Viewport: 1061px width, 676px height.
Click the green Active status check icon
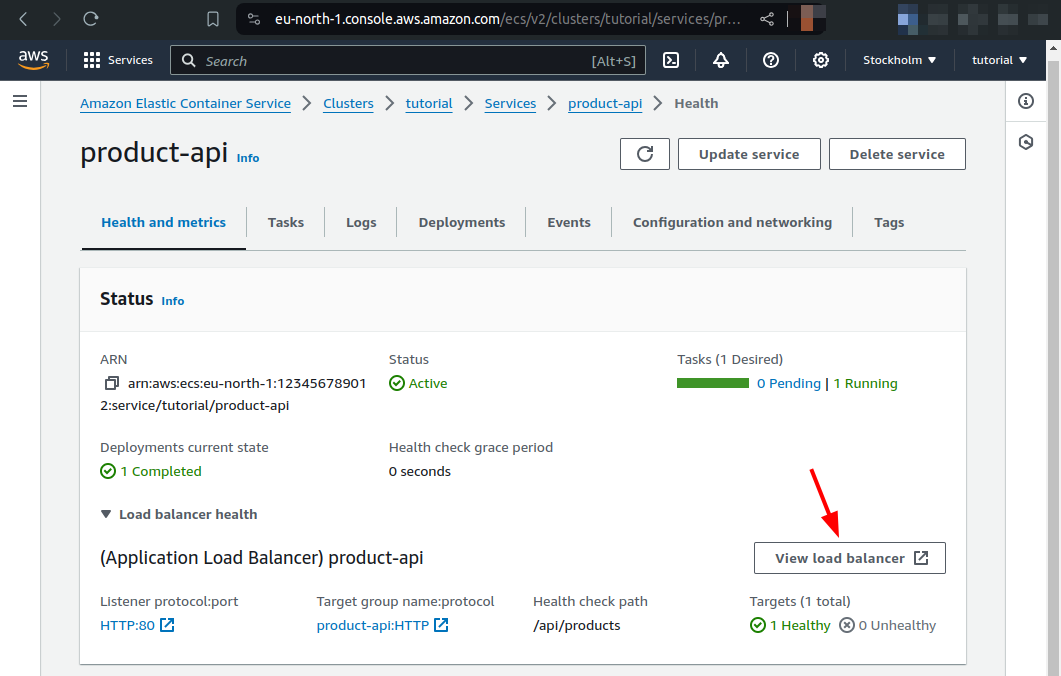tap(397, 384)
